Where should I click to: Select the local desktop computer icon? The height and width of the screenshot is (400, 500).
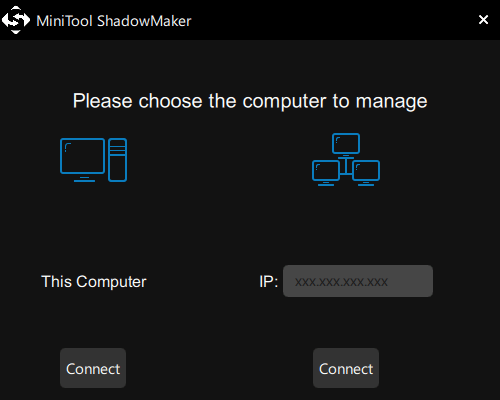click(x=94, y=160)
